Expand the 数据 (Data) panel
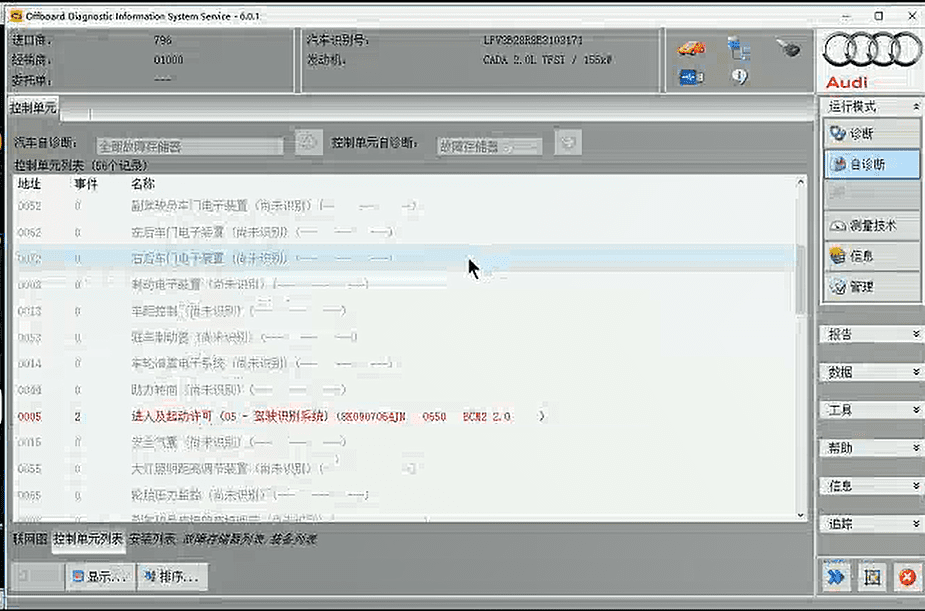Viewport: 925px width, 611px height. 869,373
